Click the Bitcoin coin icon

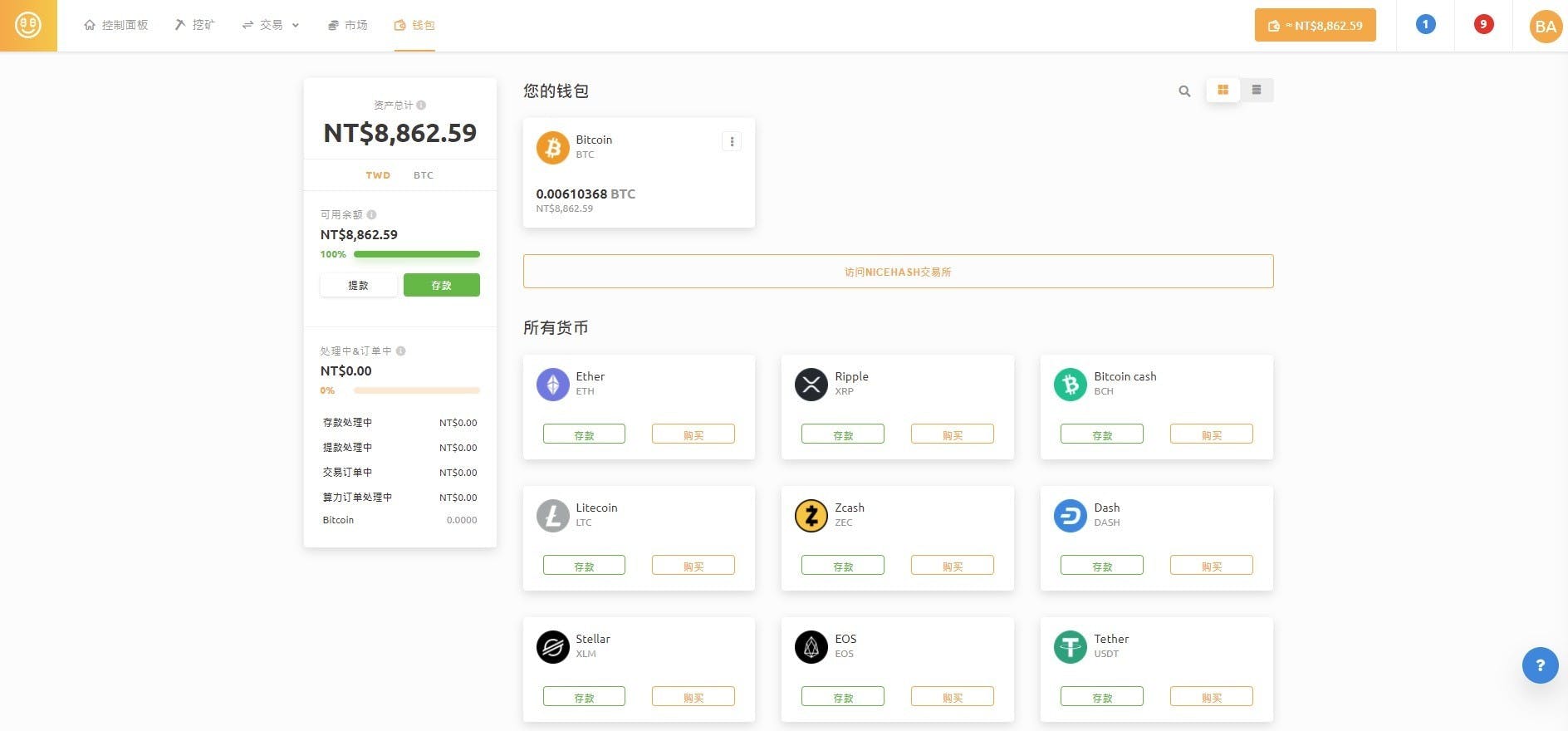553,147
